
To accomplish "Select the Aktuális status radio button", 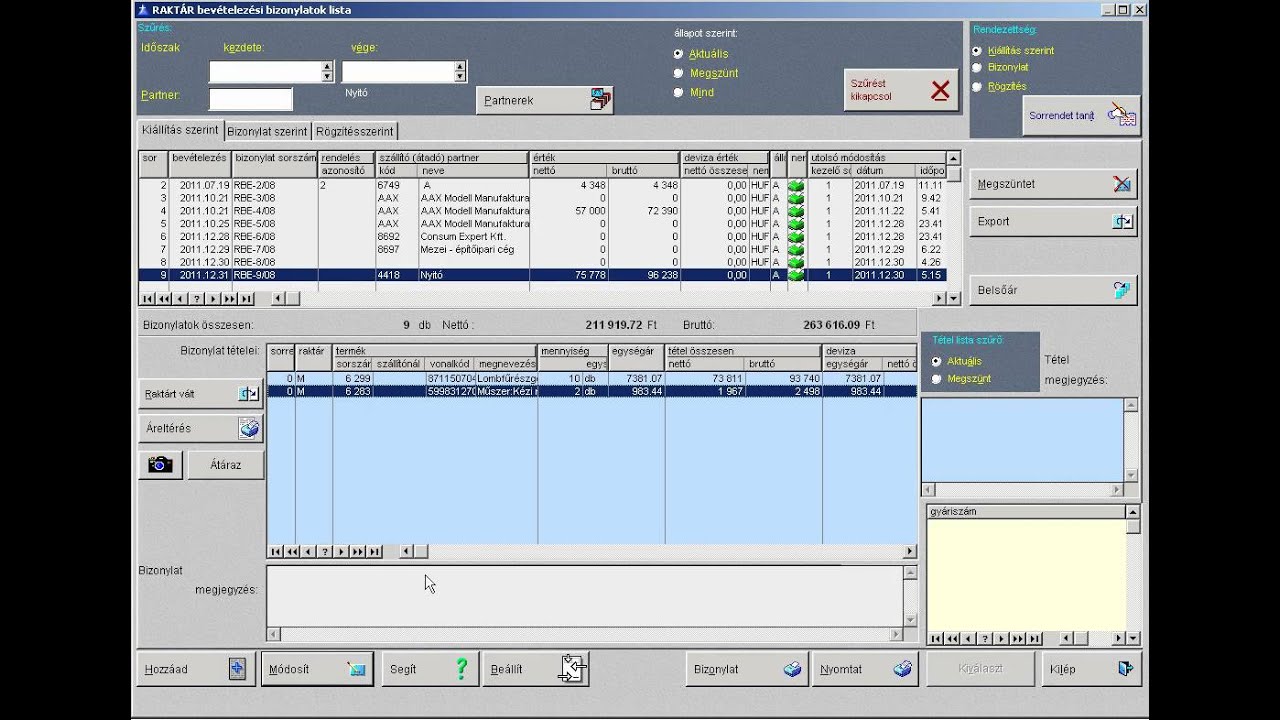I will pyautogui.click(x=679, y=54).
